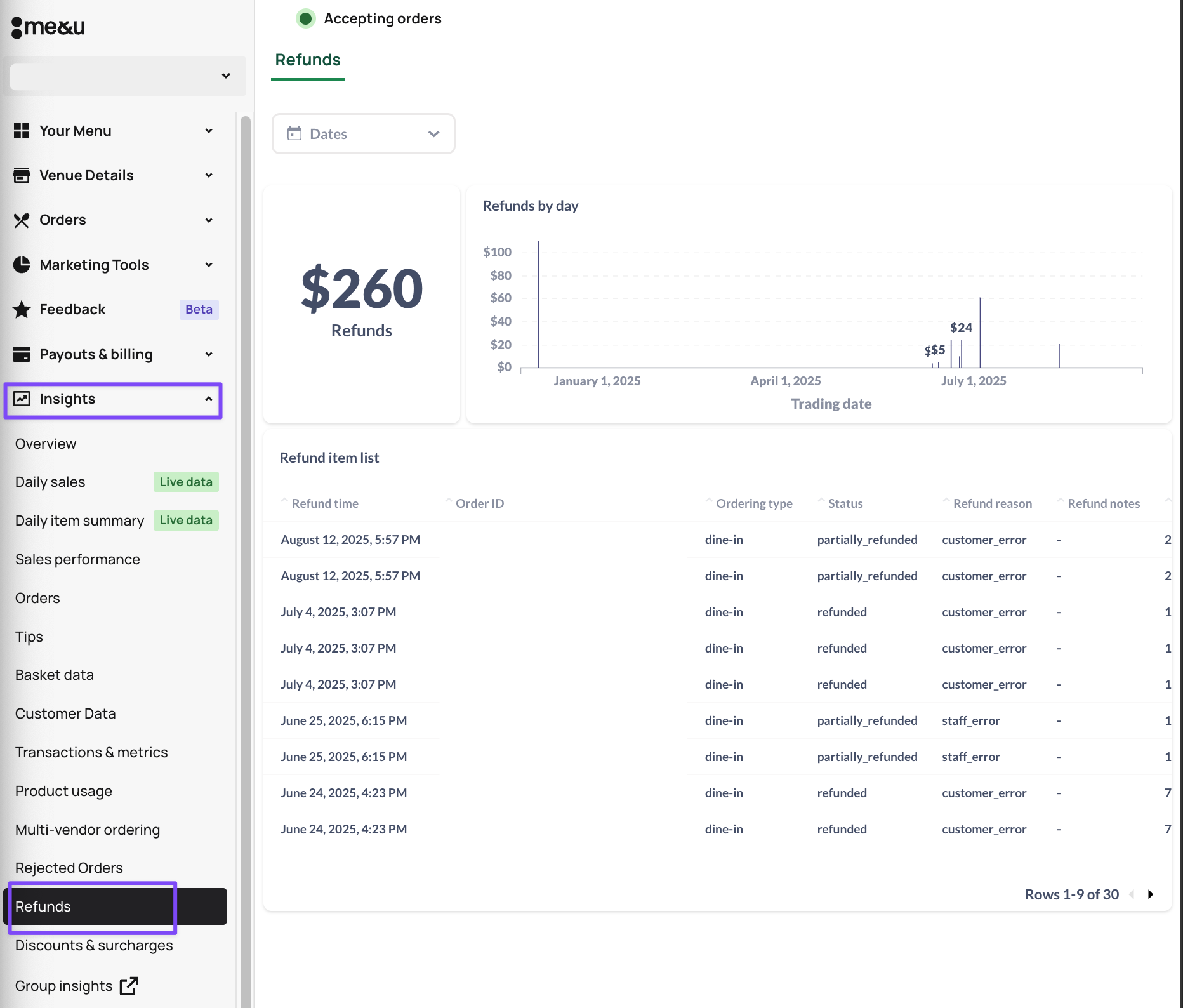Sort table by Refund time column
This screenshot has height=1008, width=1183.
pyautogui.click(x=324, y=503)
